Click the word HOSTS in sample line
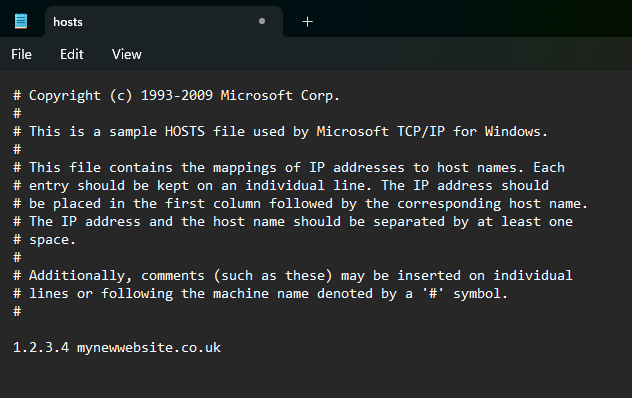The width and height of the screenshot is (632, 398). click(185, 131)
